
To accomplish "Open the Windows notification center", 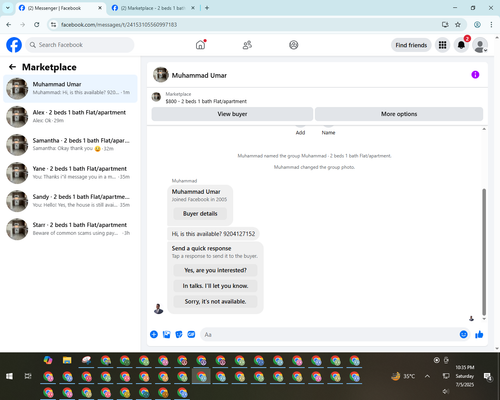I will point(488,376).
